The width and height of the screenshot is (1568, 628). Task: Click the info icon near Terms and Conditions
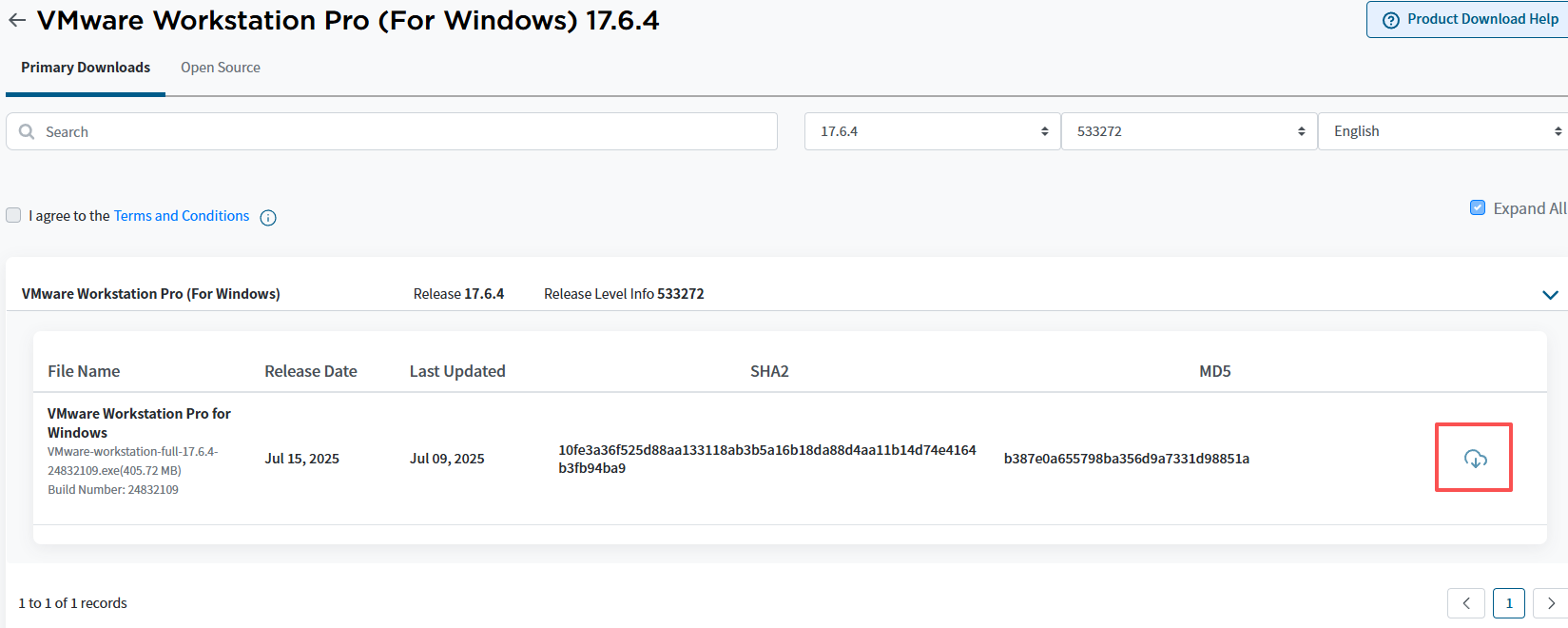point(268,218)
